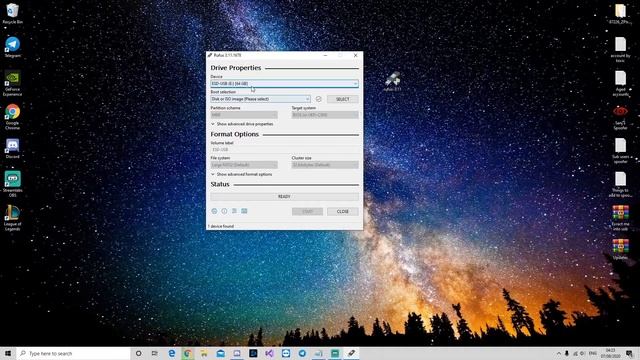
Task: Select the League of Legends desktop icon
Action: [12, 218]
